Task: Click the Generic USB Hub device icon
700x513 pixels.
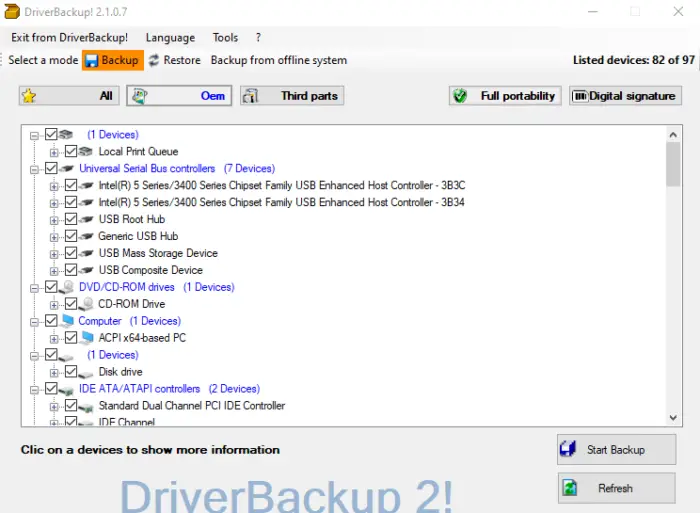Action: click(x=86, y=236)
